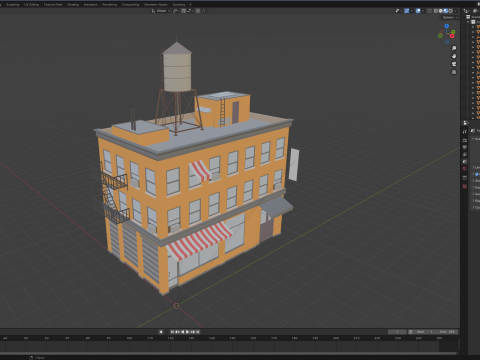Open object type visibility dropdown
The width and height of the screenshot is (480, 360).
tap(399, 11)
